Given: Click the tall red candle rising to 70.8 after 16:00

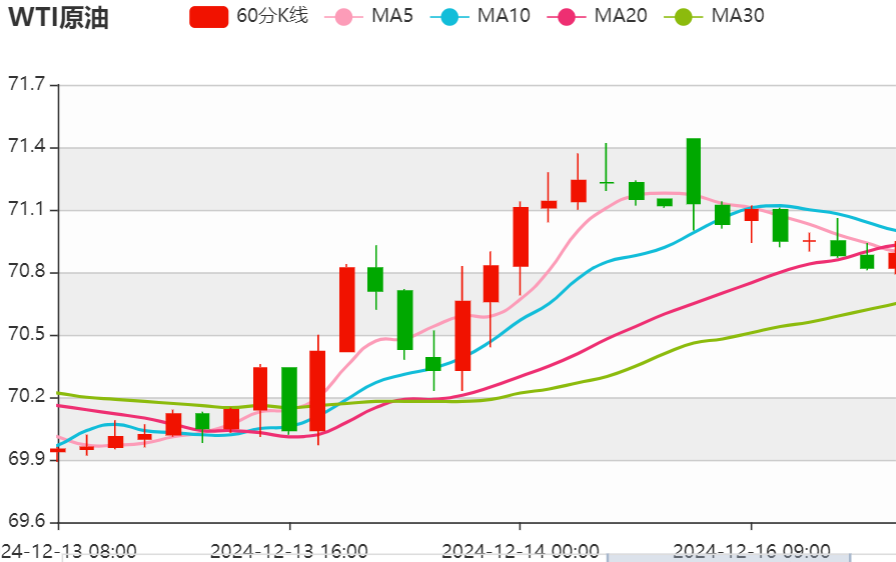Looking at the screenshot, I should 347,309.
